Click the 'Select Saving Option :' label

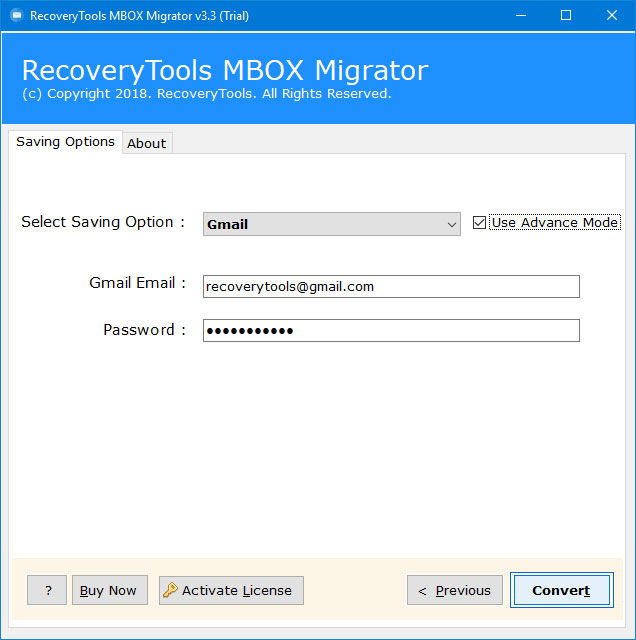point(103,222)
